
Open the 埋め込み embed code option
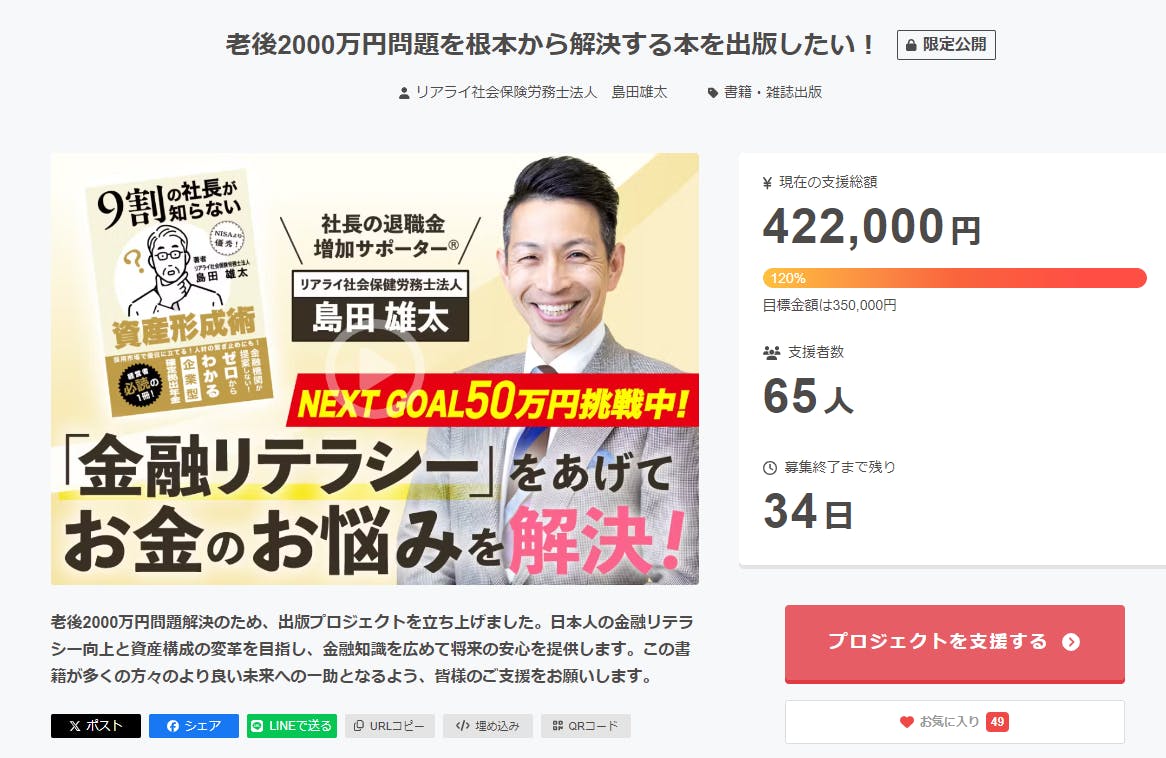pos(488,726)
